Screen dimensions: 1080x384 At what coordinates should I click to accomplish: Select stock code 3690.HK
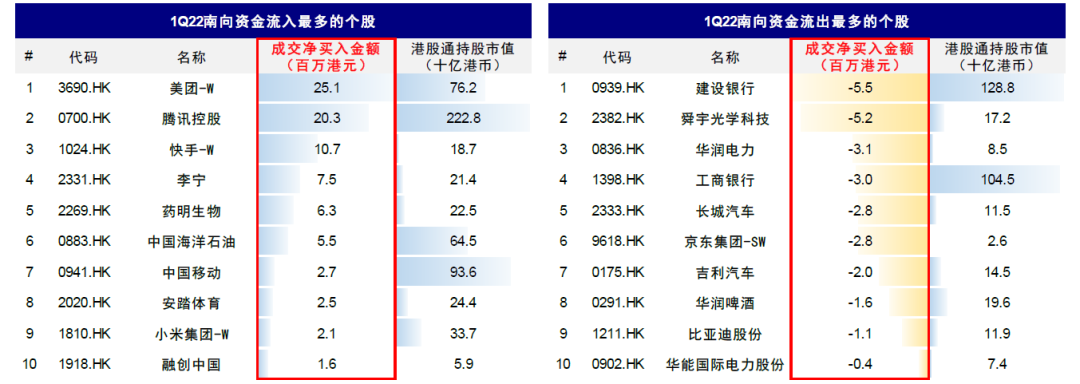click(x=84, y=88)
